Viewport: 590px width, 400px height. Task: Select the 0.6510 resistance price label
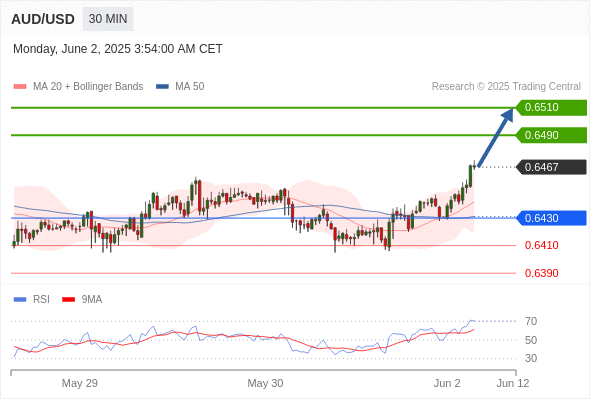(551, 108)
